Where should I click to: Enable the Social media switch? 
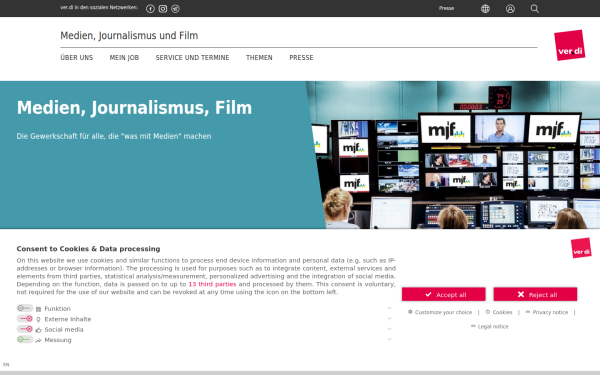(25, 329)
